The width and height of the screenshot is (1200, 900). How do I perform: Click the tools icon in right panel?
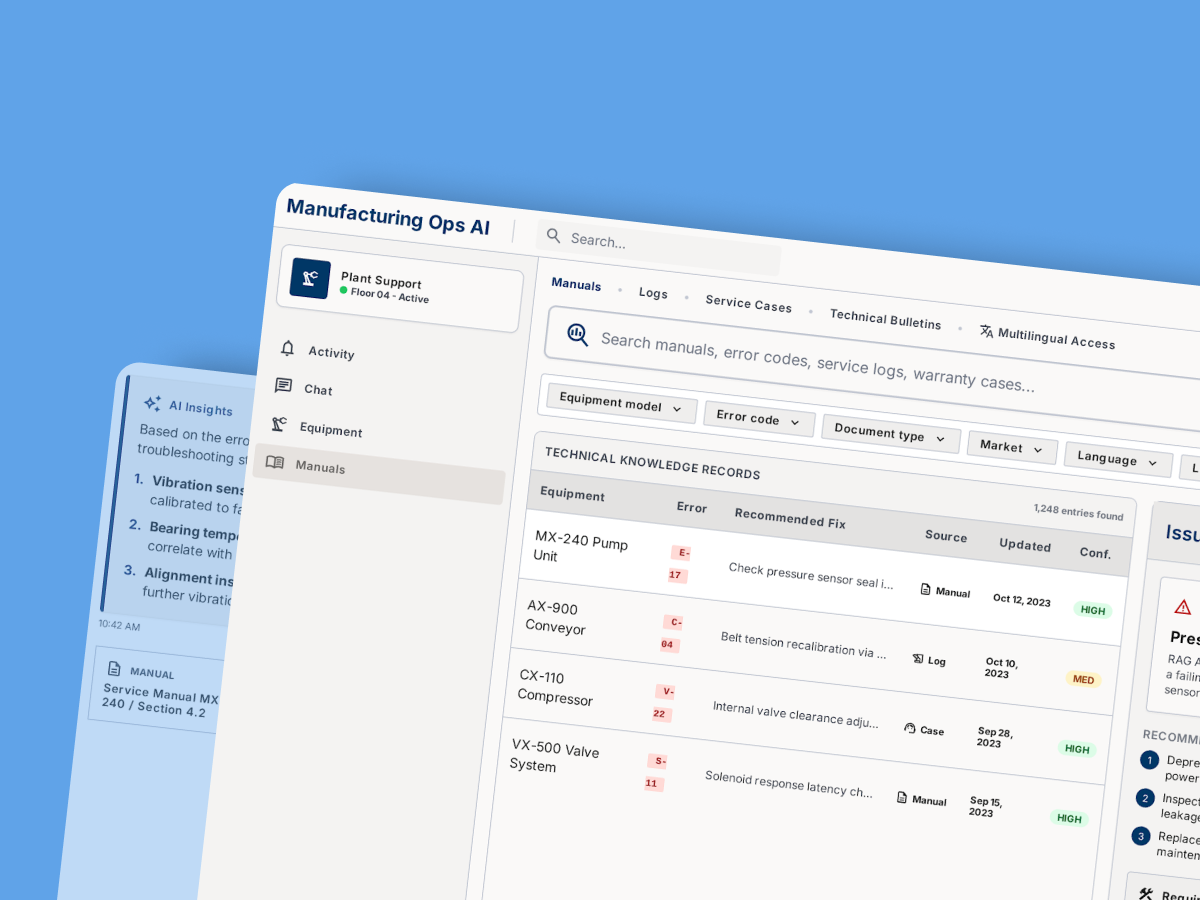[x=1146, y=895]
